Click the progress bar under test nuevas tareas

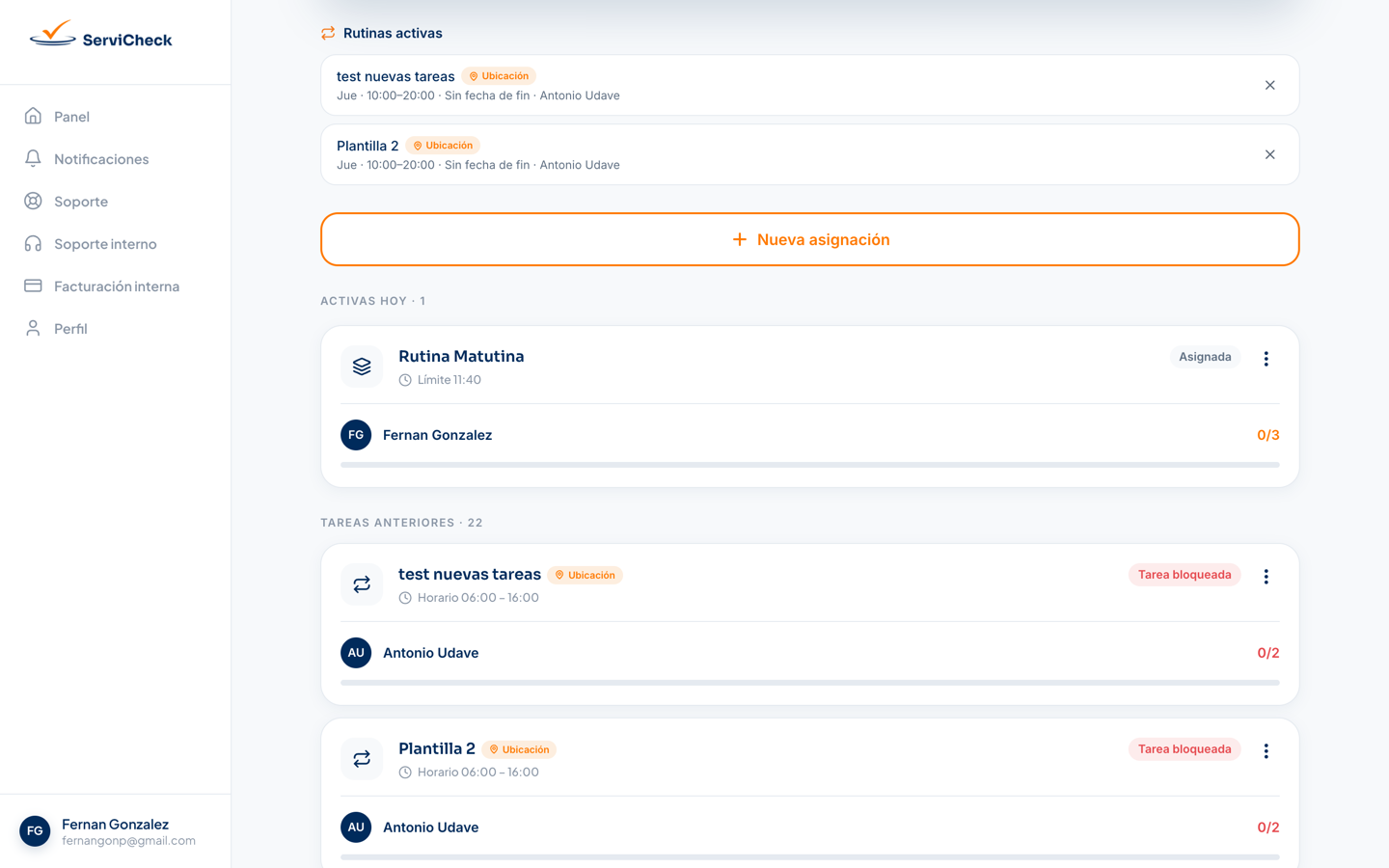[810, 683]
